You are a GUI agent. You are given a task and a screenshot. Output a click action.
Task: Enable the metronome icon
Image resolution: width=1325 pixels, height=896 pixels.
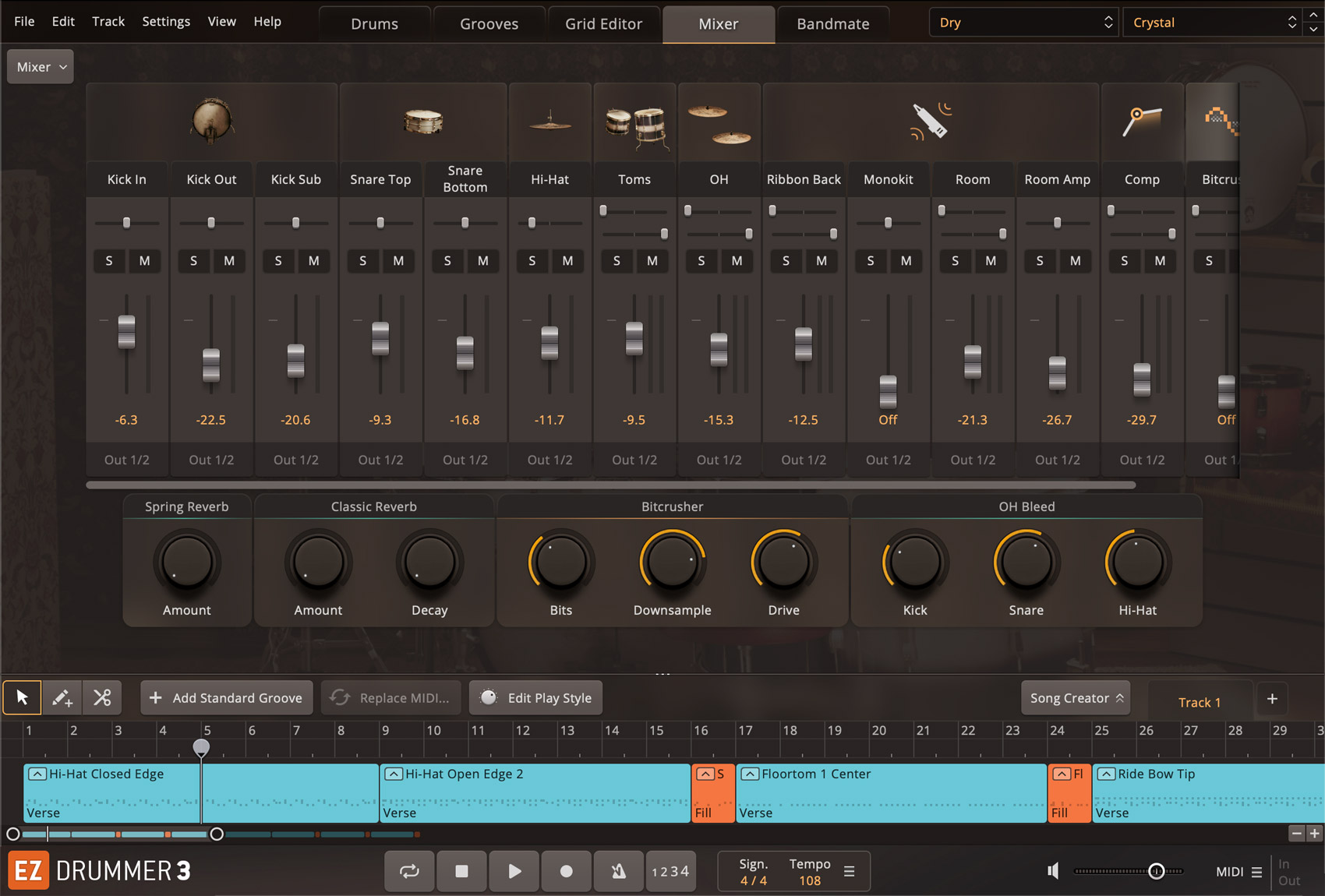[x=619, y=871]
